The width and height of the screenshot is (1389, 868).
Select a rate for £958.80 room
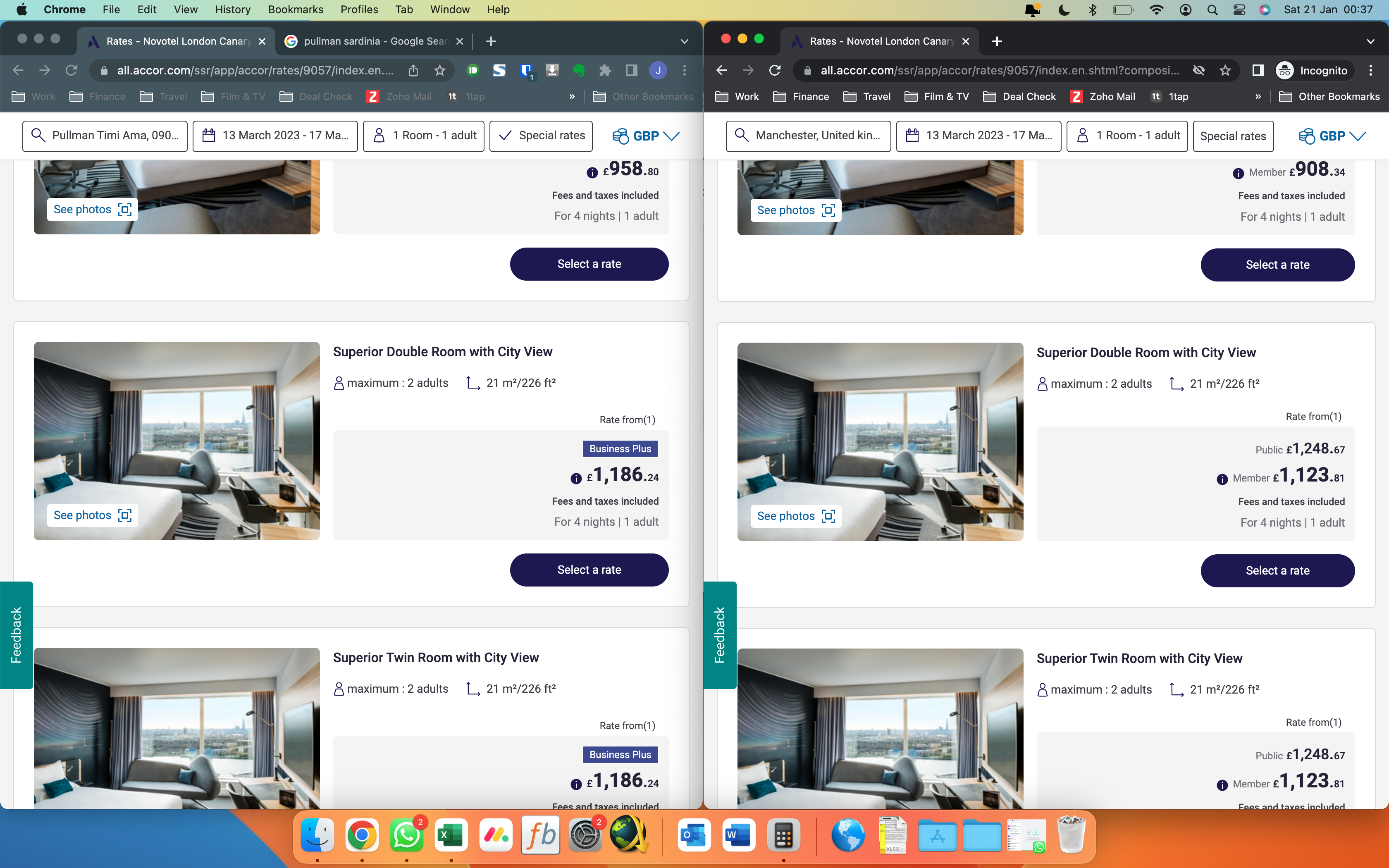[x=589, y=264]
